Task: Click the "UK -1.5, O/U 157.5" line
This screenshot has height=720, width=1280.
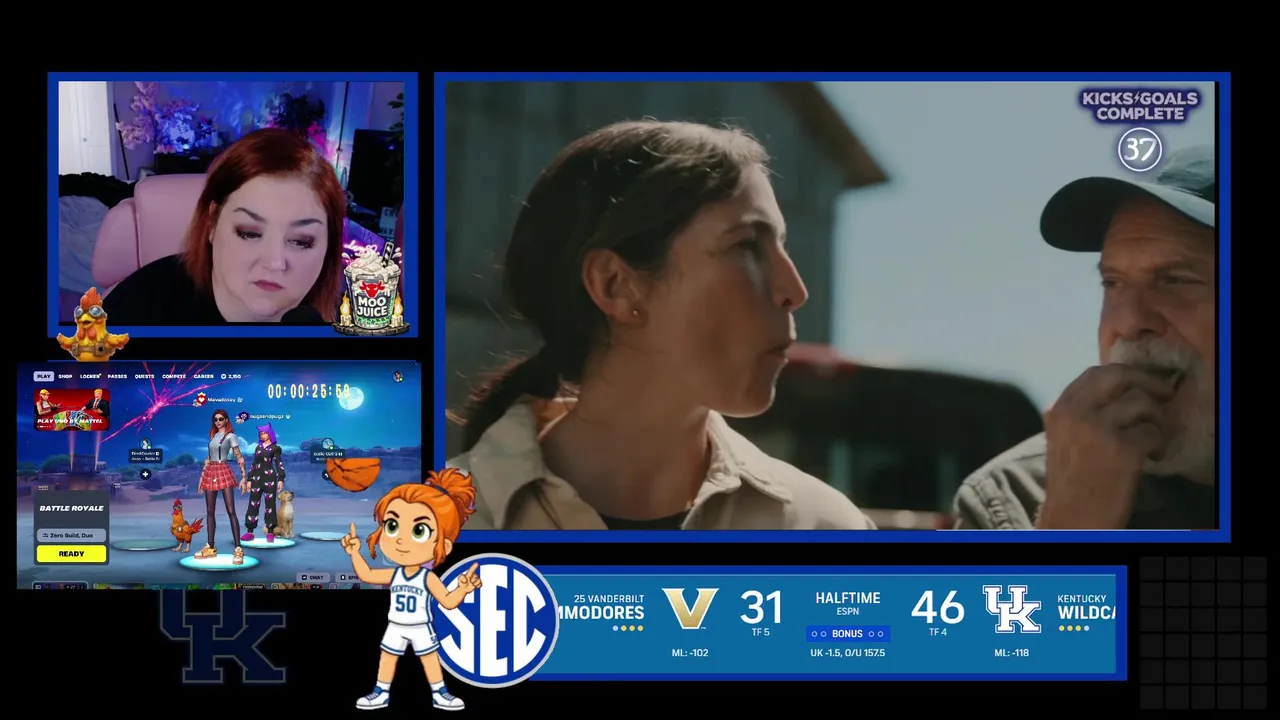Action: coord(848,653)
